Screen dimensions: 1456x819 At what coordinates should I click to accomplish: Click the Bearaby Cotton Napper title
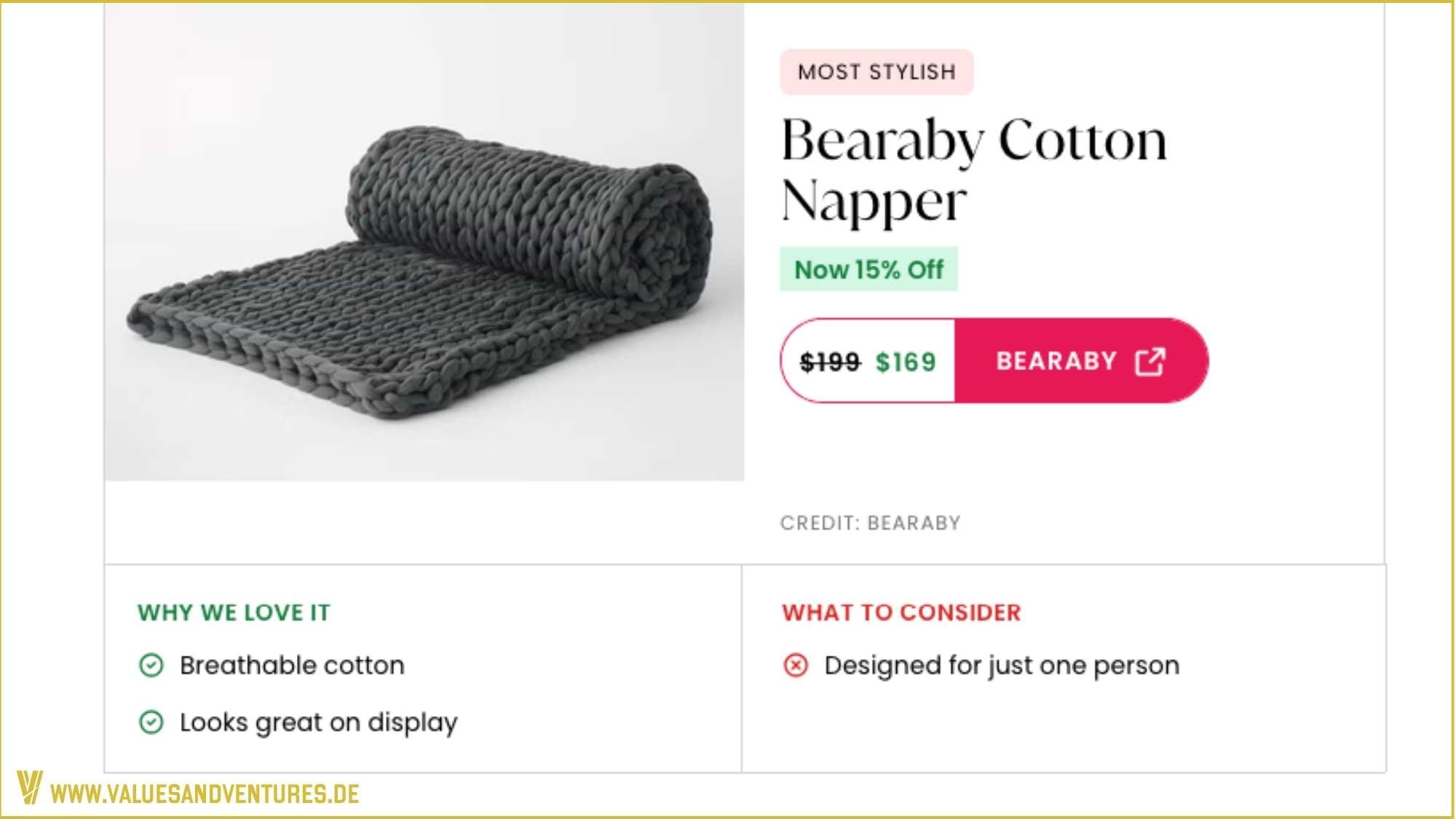point(974,170)
